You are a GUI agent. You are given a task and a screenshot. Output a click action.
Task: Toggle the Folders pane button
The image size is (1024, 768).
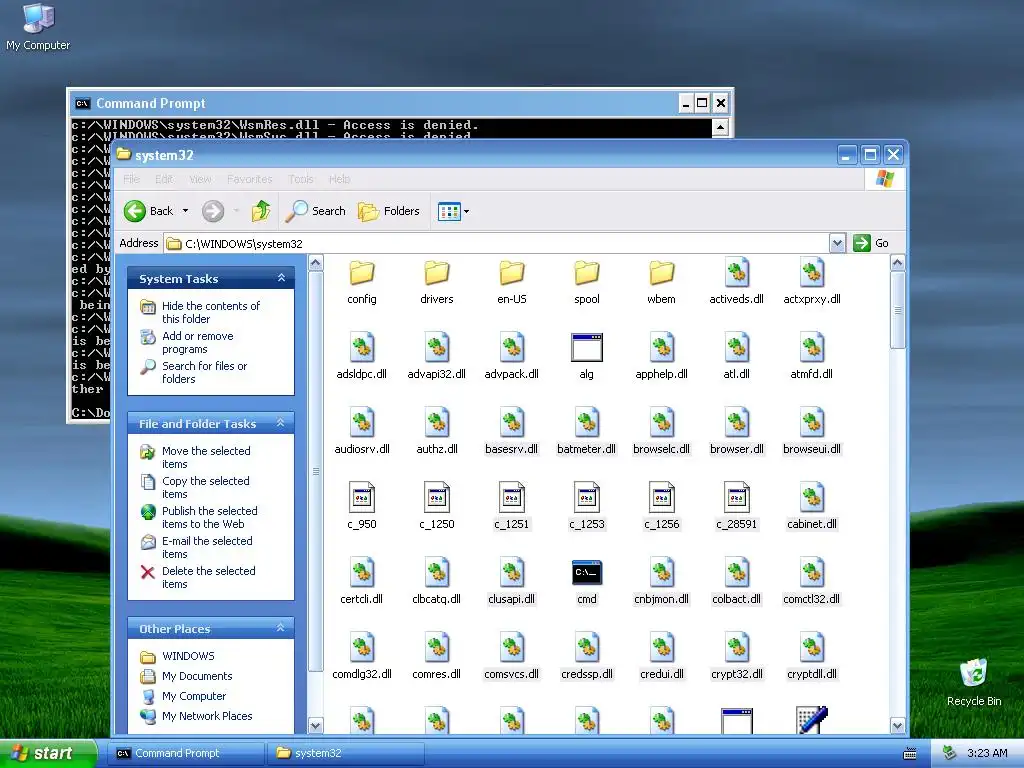pos(389,211)
